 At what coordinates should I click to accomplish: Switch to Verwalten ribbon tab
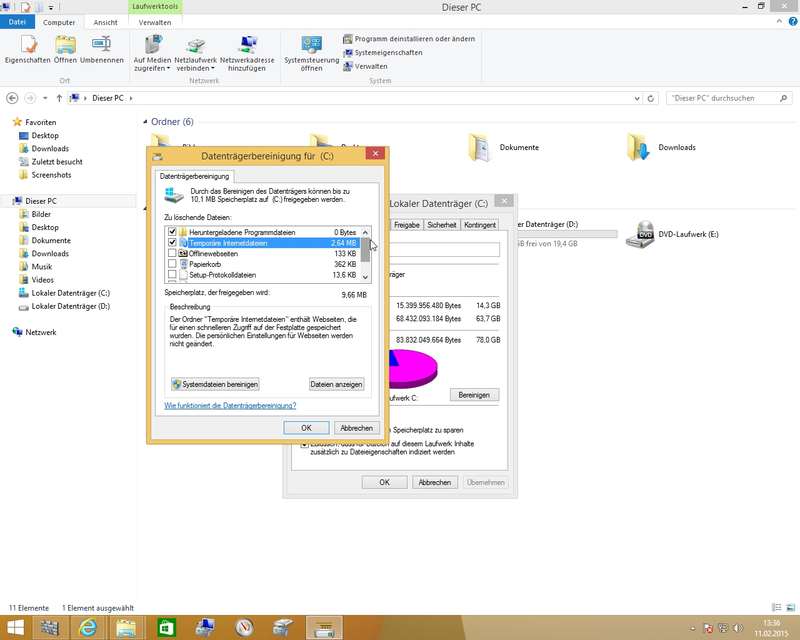[x=155, y=22]
